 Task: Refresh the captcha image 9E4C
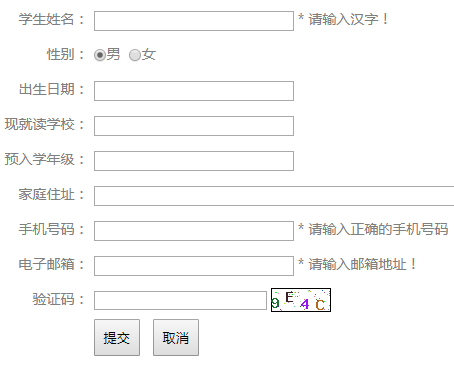301,300
